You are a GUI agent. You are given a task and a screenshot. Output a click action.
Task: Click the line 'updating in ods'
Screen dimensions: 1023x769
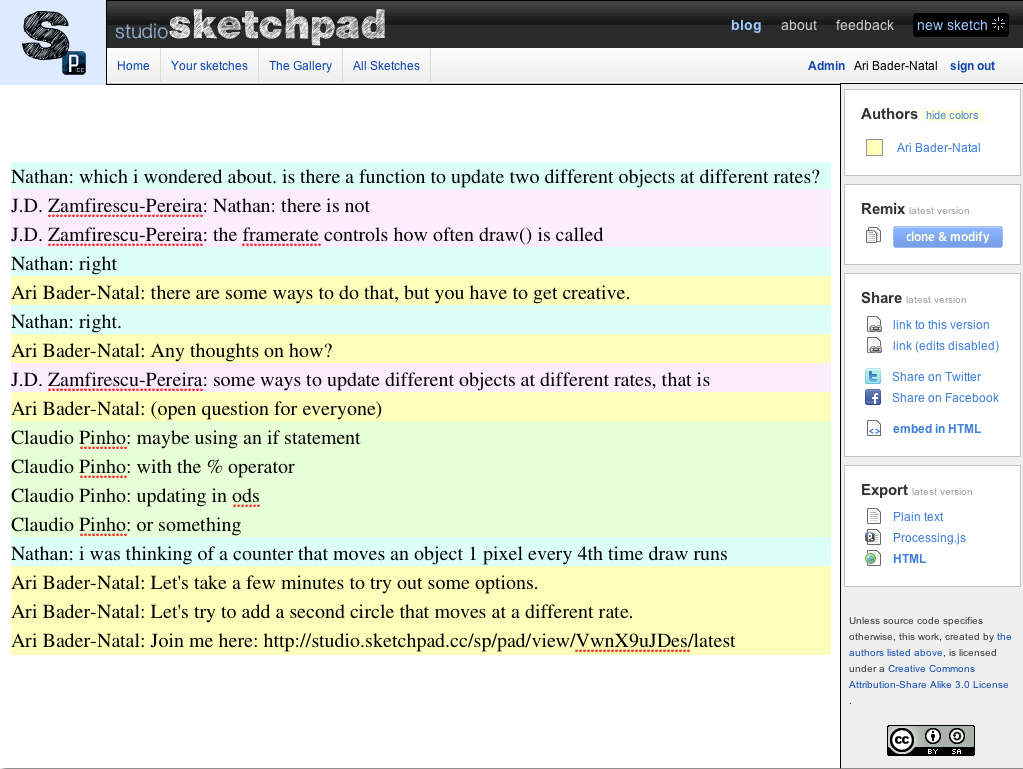click(421, 496)
